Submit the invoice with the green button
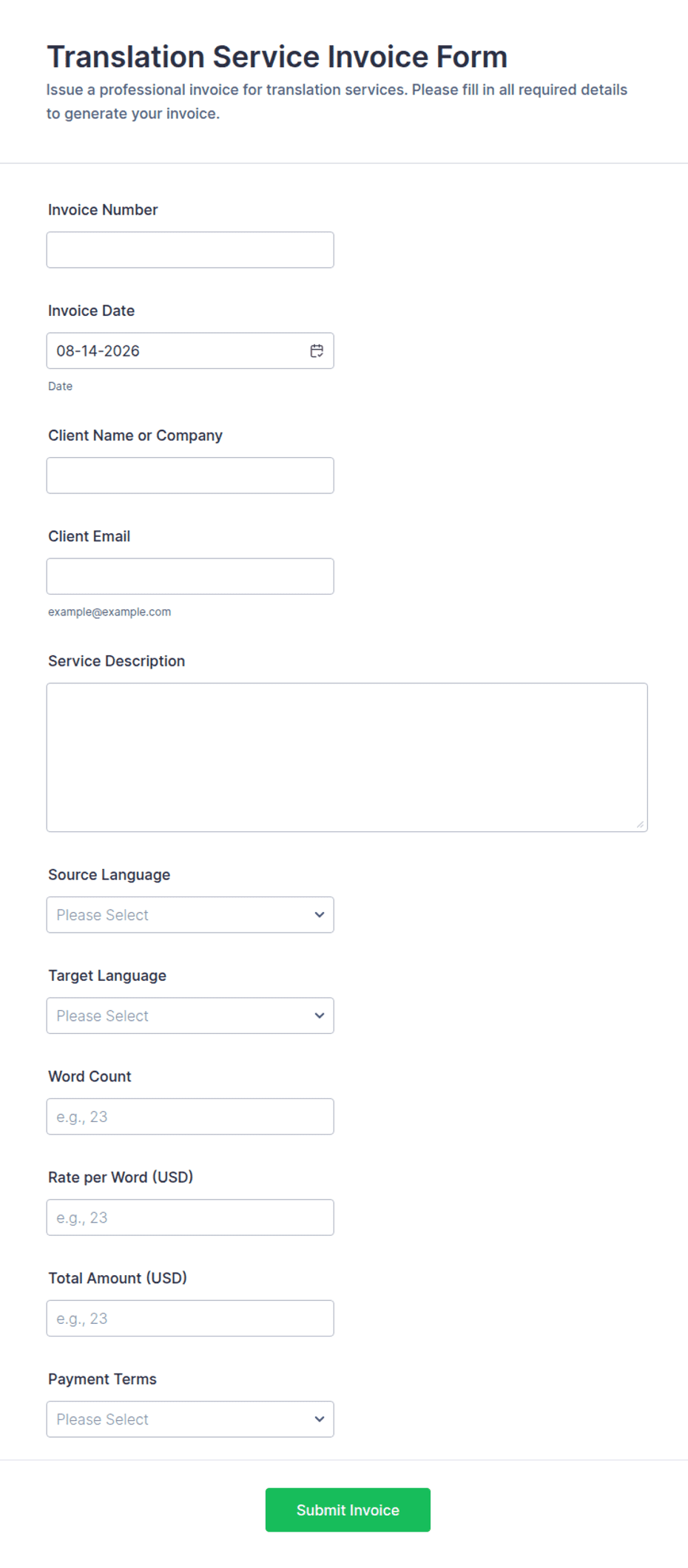Image resolution: width=688 pixels, height=1568 pixels. tap(348, 1510)
